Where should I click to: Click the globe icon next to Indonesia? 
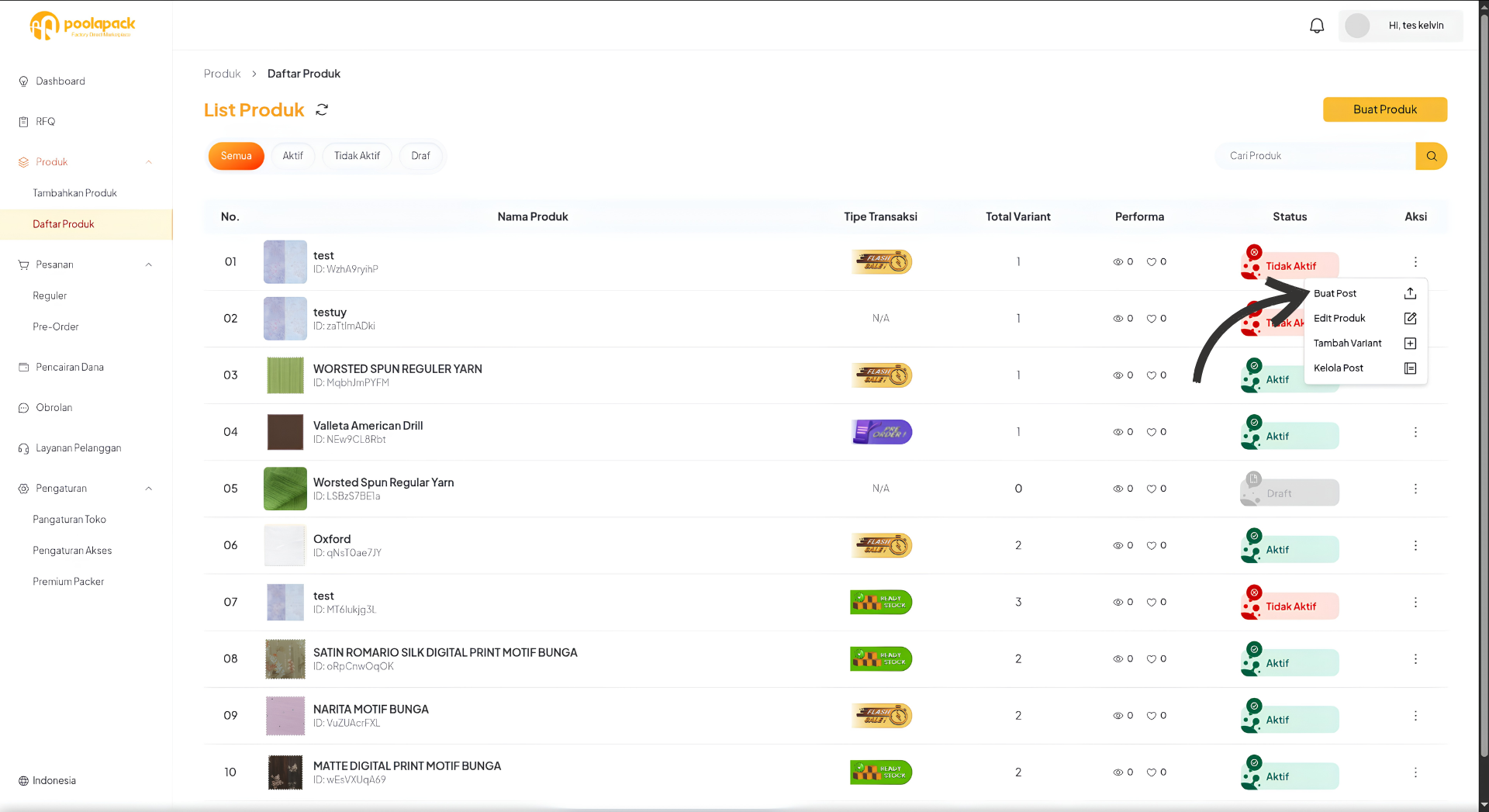click(23, 781)
